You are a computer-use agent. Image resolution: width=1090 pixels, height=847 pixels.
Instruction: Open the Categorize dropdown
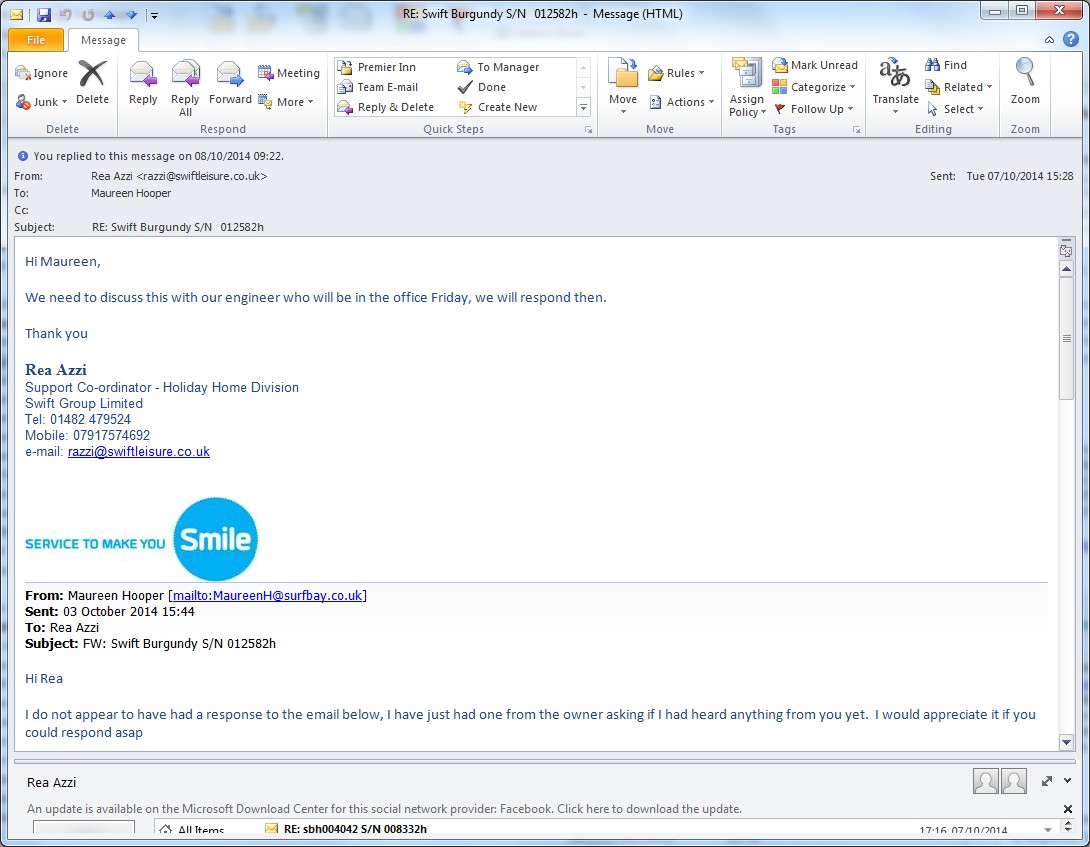tap(814, 87)
